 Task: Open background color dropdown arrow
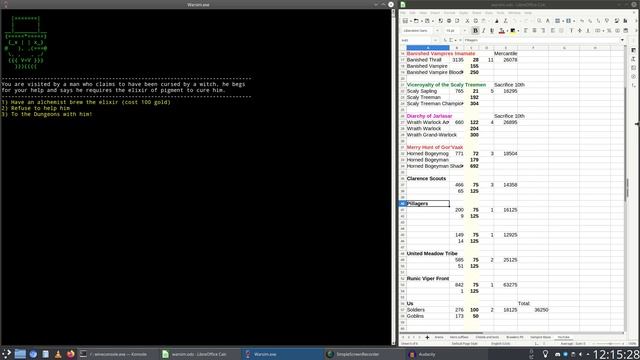(x=518, y=31)
